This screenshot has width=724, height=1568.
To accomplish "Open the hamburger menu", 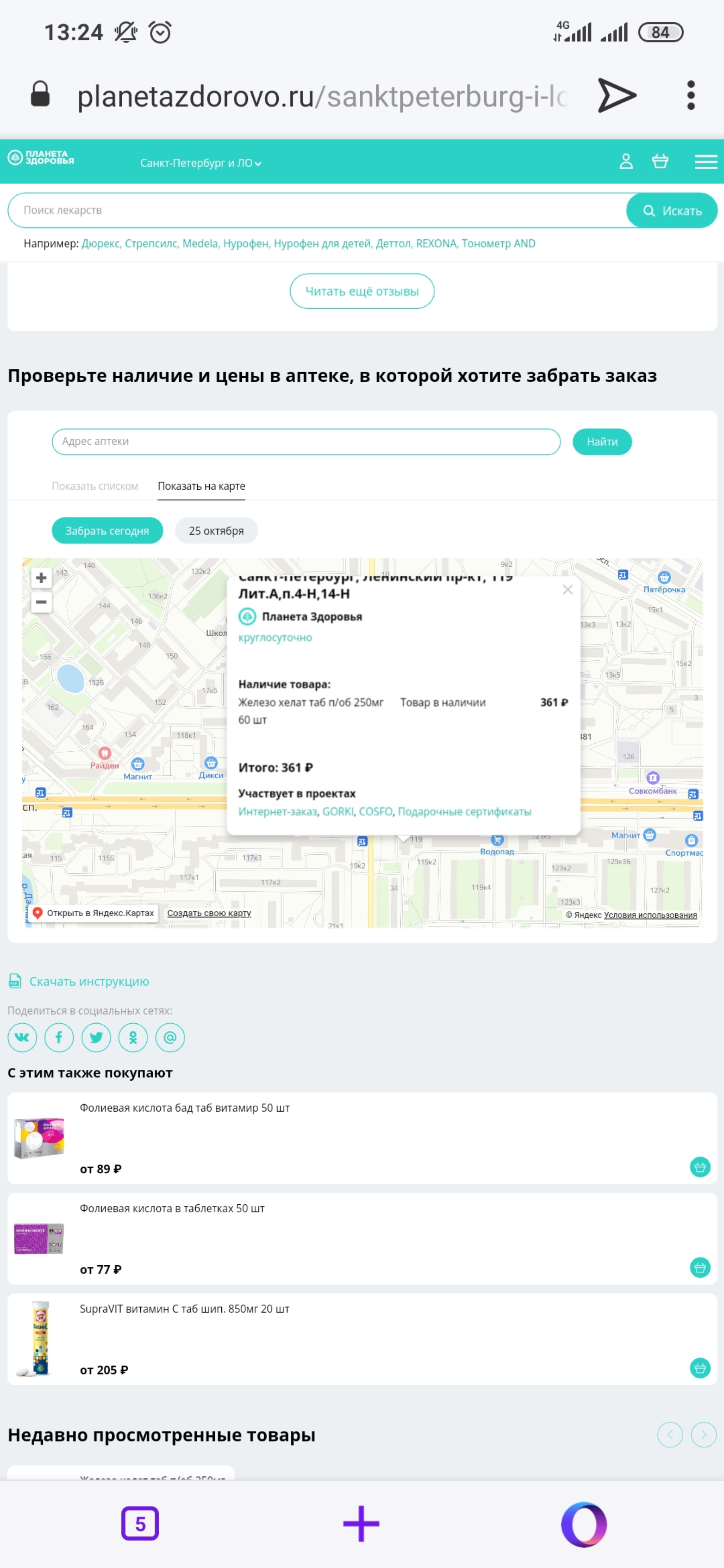I will click(x=706, y=161).
